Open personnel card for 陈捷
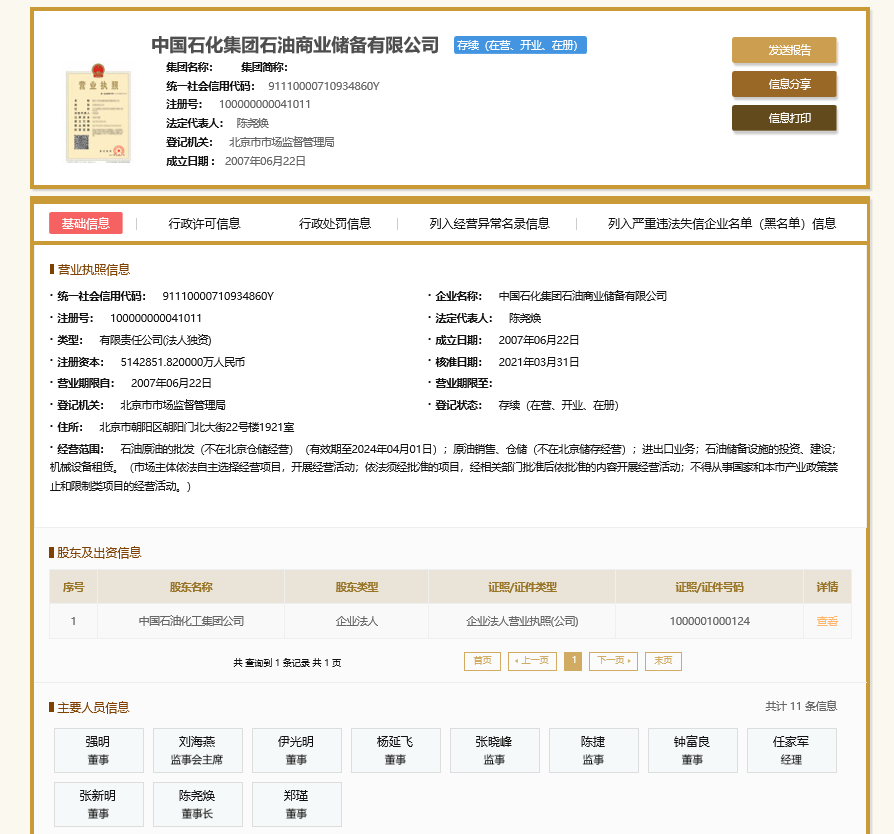 pos(594,750)
